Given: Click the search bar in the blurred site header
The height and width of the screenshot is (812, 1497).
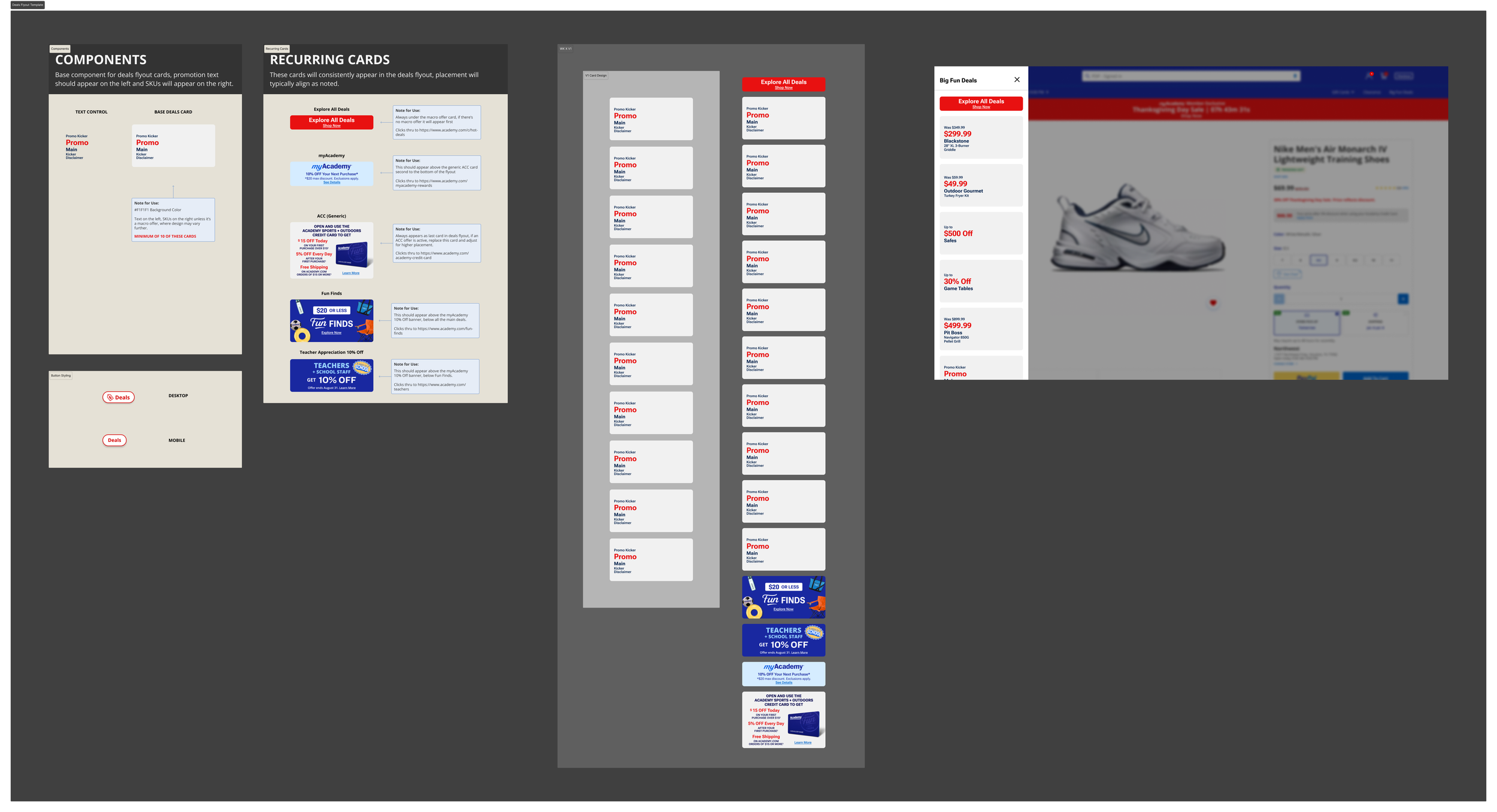Looking at the screenshot, I should 1190,76.
